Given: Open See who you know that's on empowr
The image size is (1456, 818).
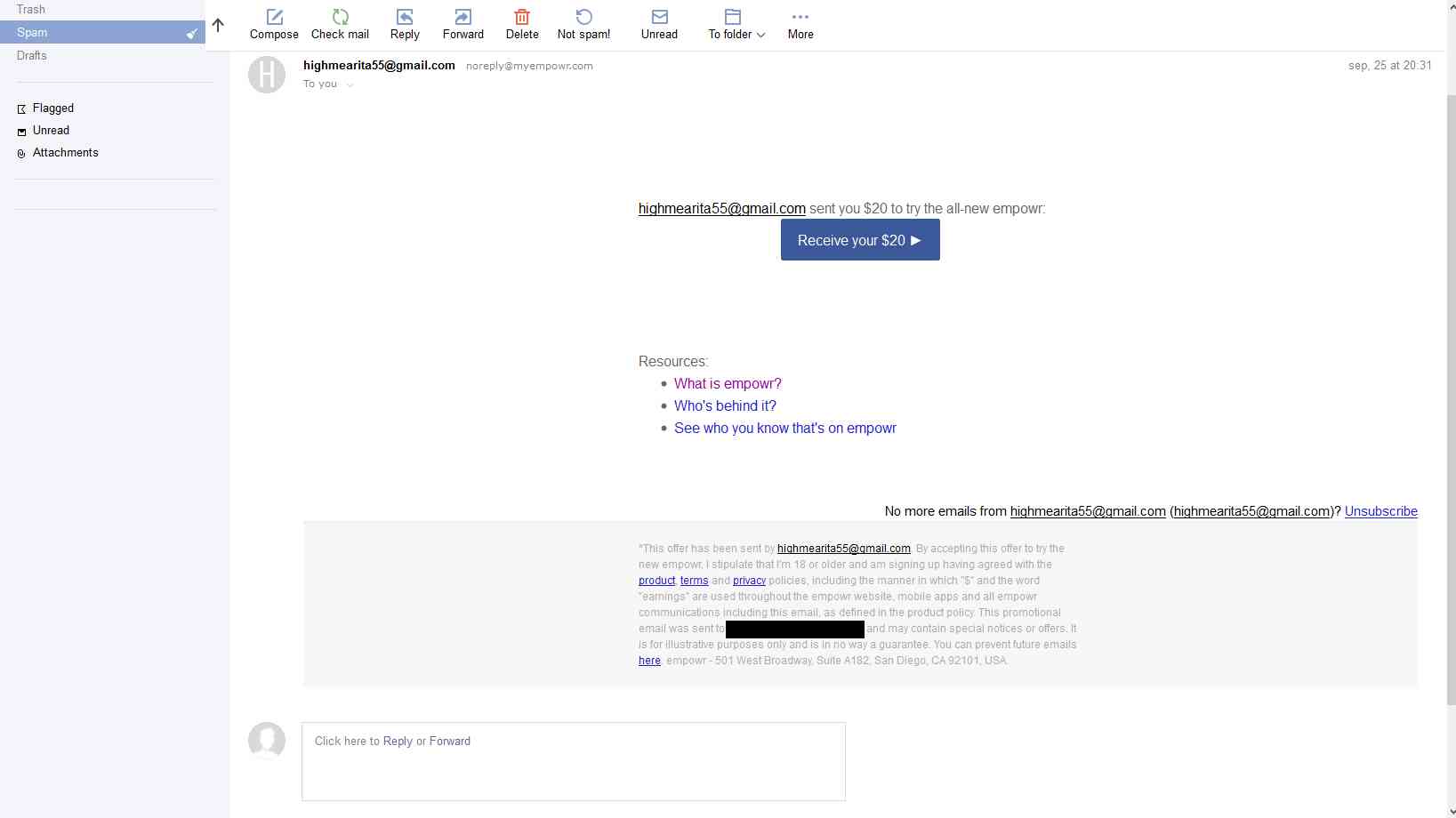Looking at the screenshot, I should coord(785,428).
